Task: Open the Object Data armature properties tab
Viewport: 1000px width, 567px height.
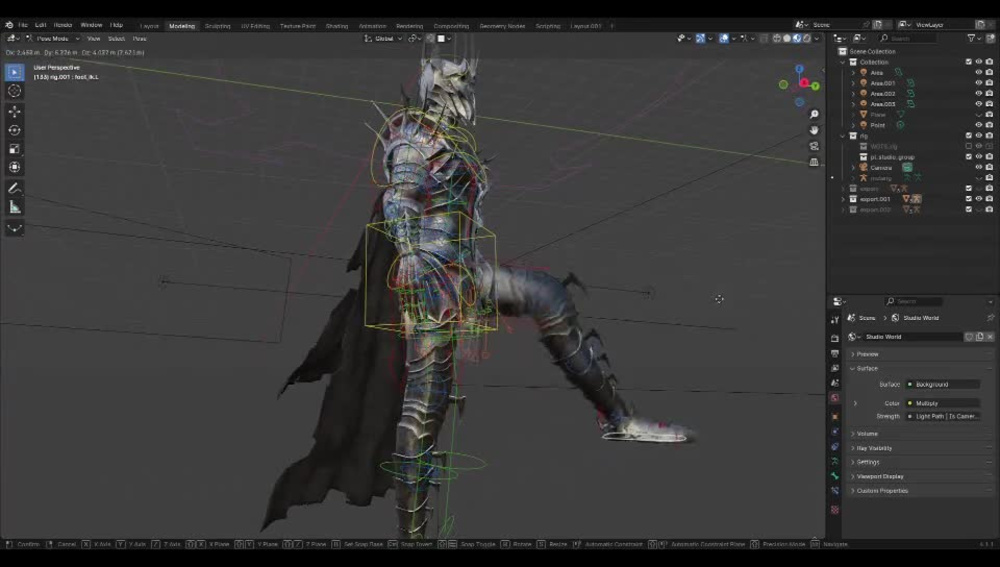Action: pos(835,461)
